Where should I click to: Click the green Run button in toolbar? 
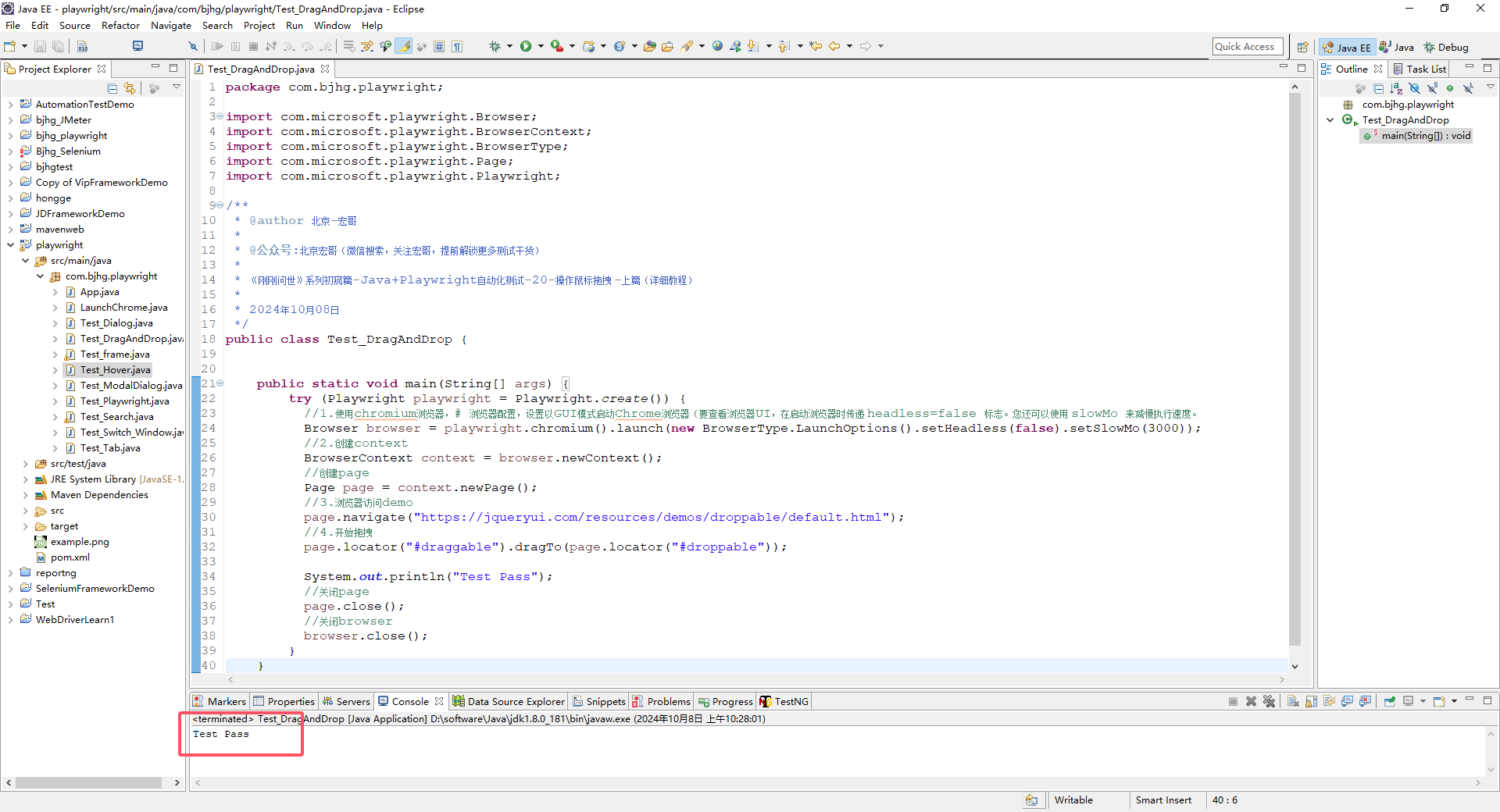(526, 47)
